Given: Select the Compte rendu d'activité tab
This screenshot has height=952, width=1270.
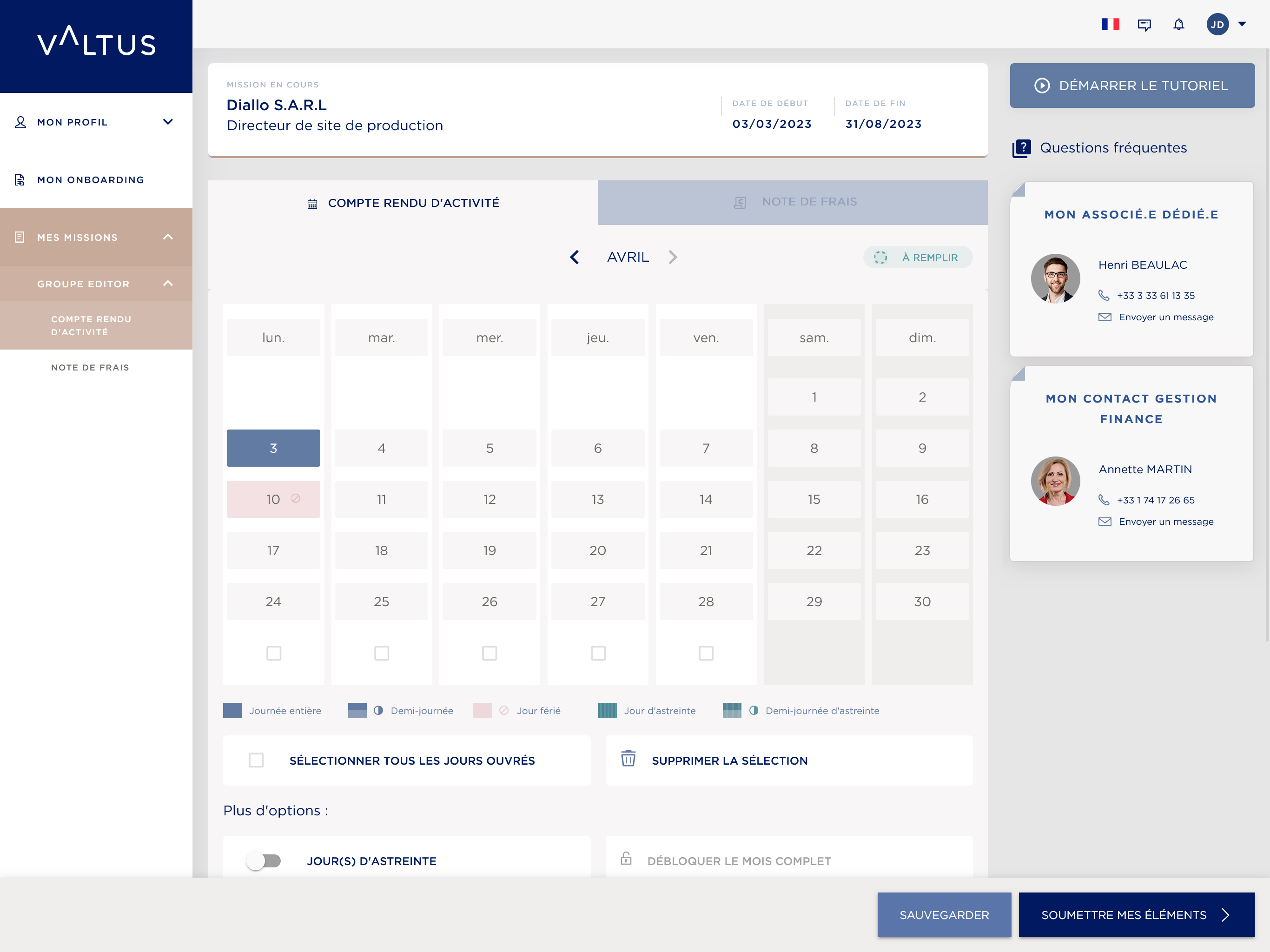Looking at the screenshot, I should [x=403, y=203].
